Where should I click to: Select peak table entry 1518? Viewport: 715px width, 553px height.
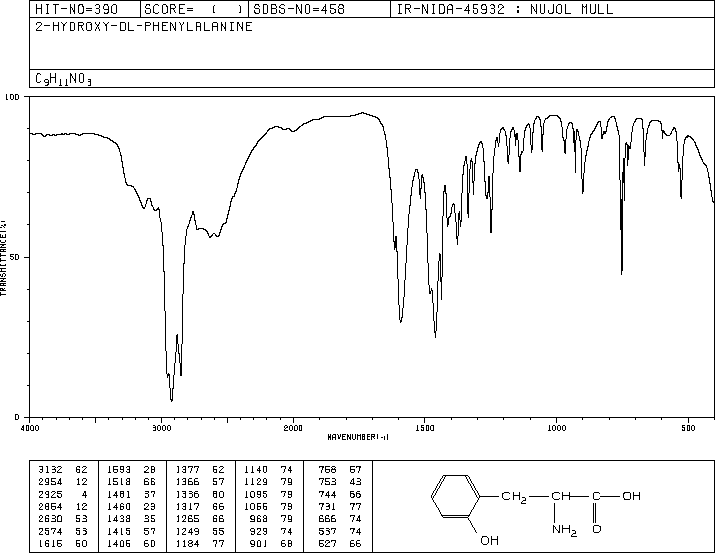click(x=119, y=482)
